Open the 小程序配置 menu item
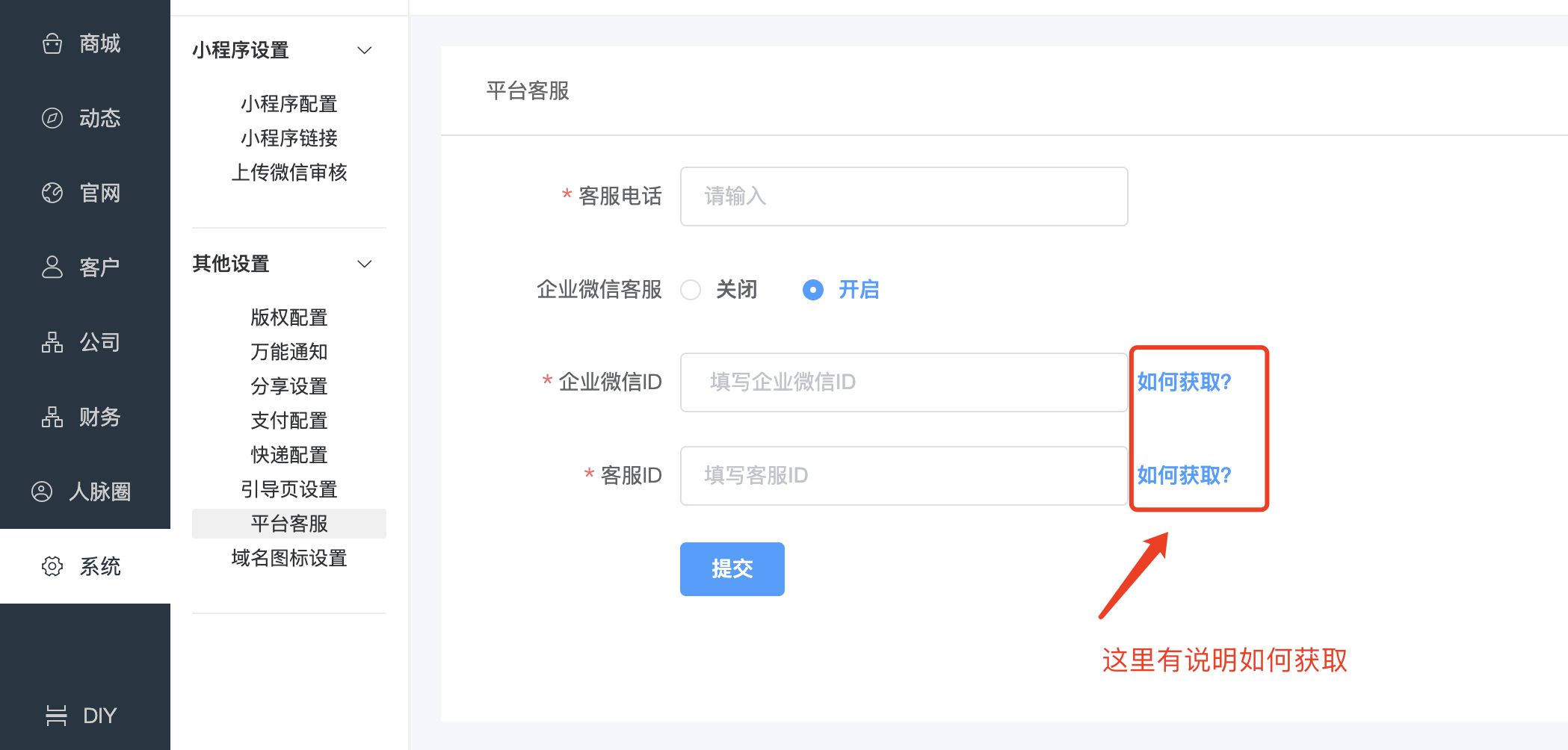The width and height of the screenshot is (1568, 750). tap(289, 104)
